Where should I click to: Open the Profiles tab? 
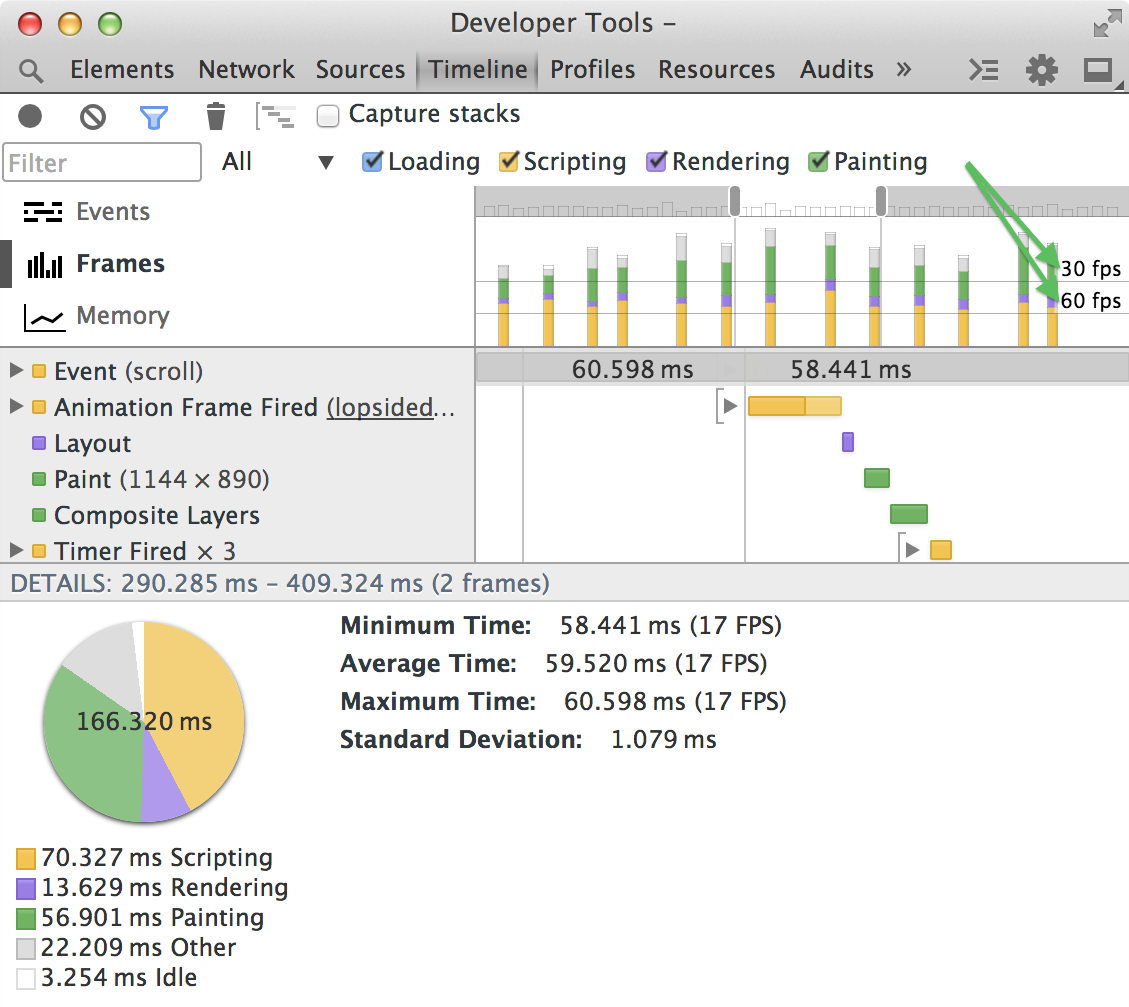[x=592, y=70]
